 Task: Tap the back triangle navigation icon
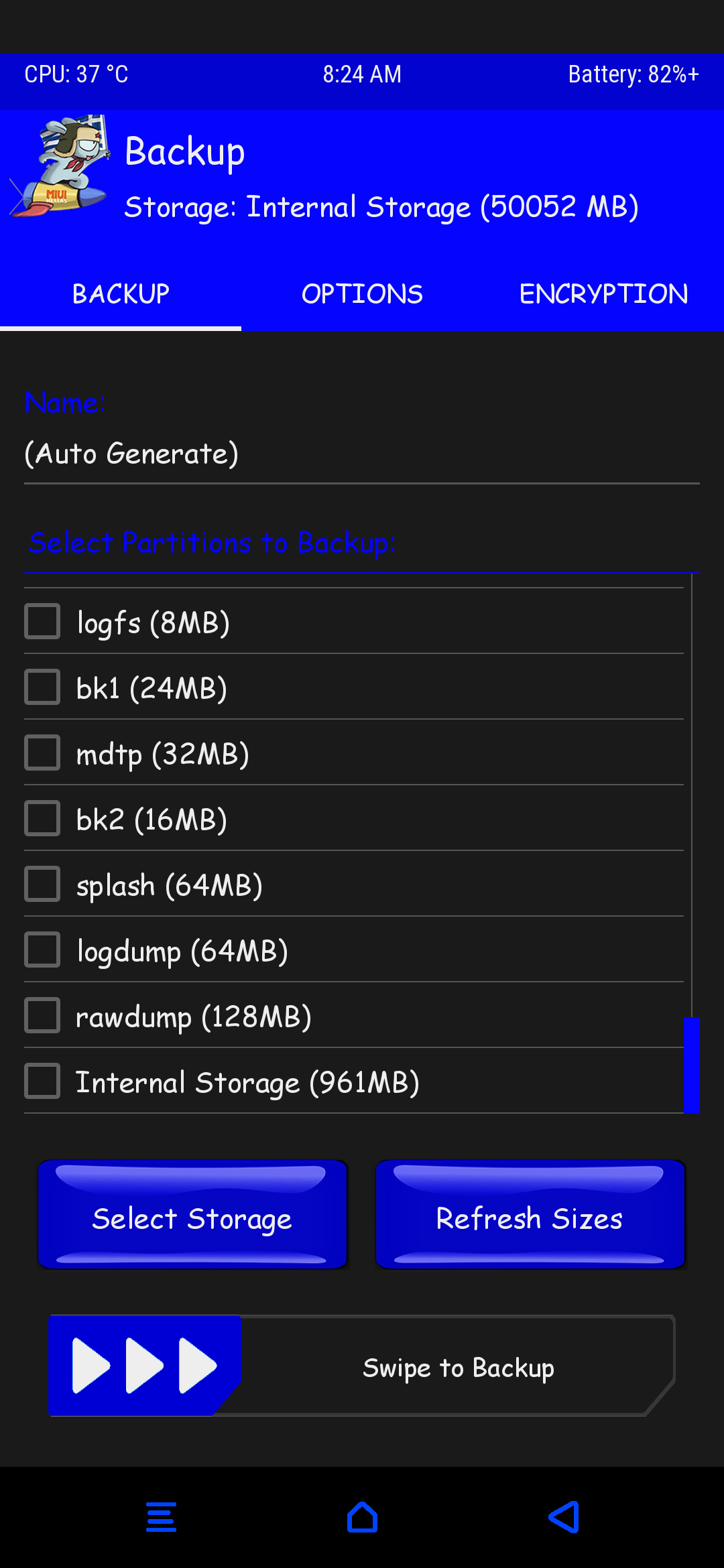564,1517
